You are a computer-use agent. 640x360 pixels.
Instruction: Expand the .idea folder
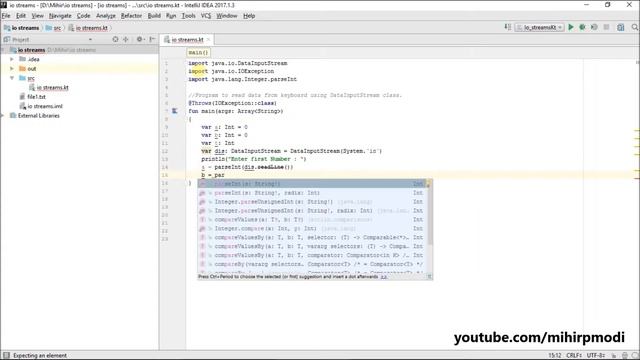(12, 59)
